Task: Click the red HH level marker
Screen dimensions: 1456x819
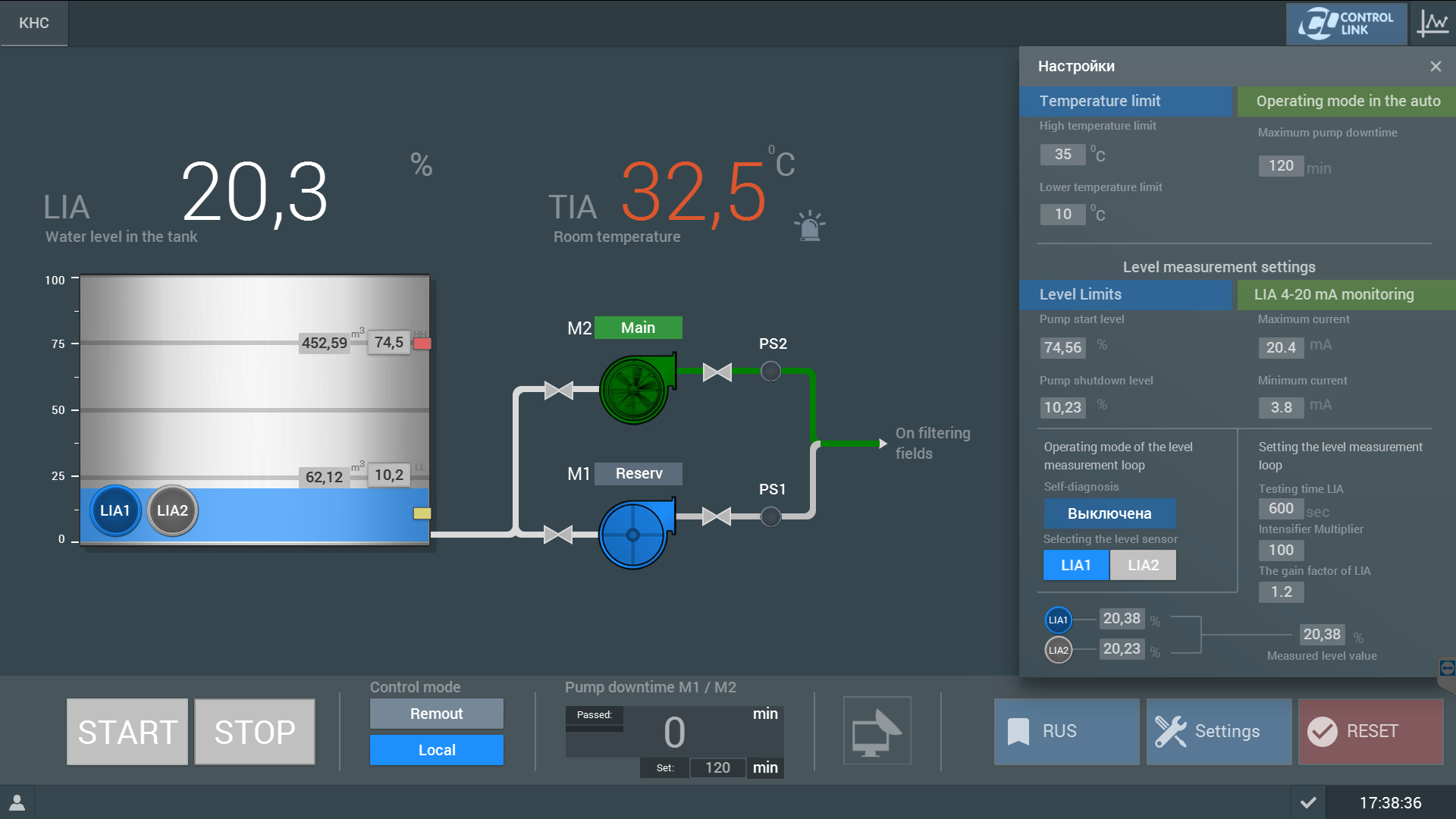Action: (x=422, y=344)
